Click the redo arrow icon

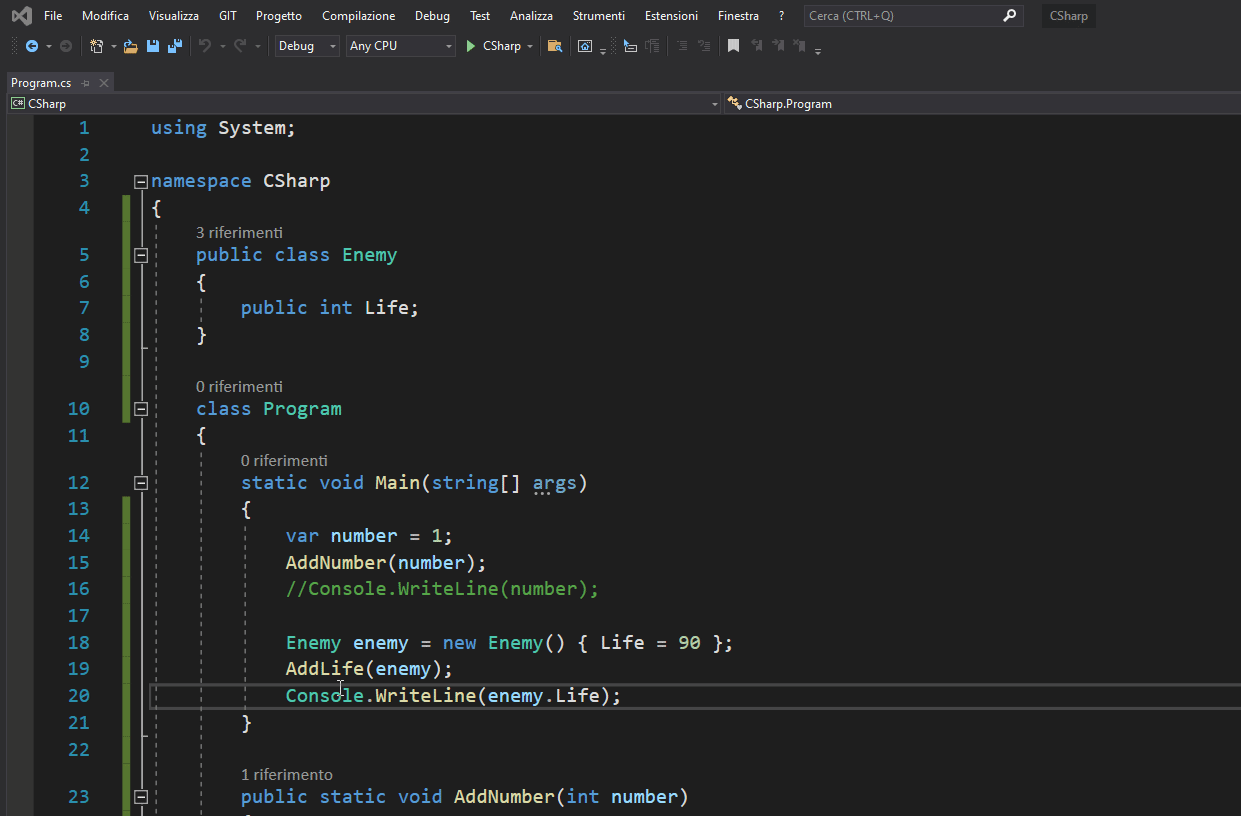(x=240, y=46)
